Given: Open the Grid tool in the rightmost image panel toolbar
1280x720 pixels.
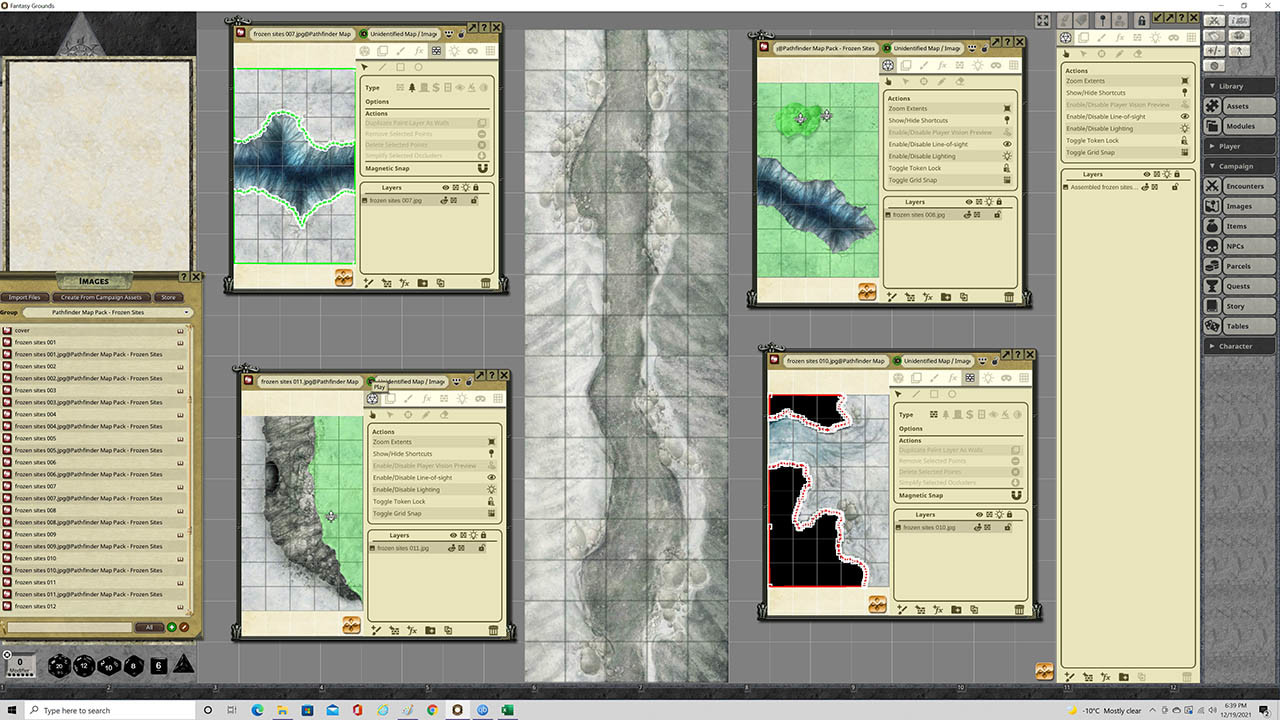Looking at the screenshot, I should (x=1192, y=38).
